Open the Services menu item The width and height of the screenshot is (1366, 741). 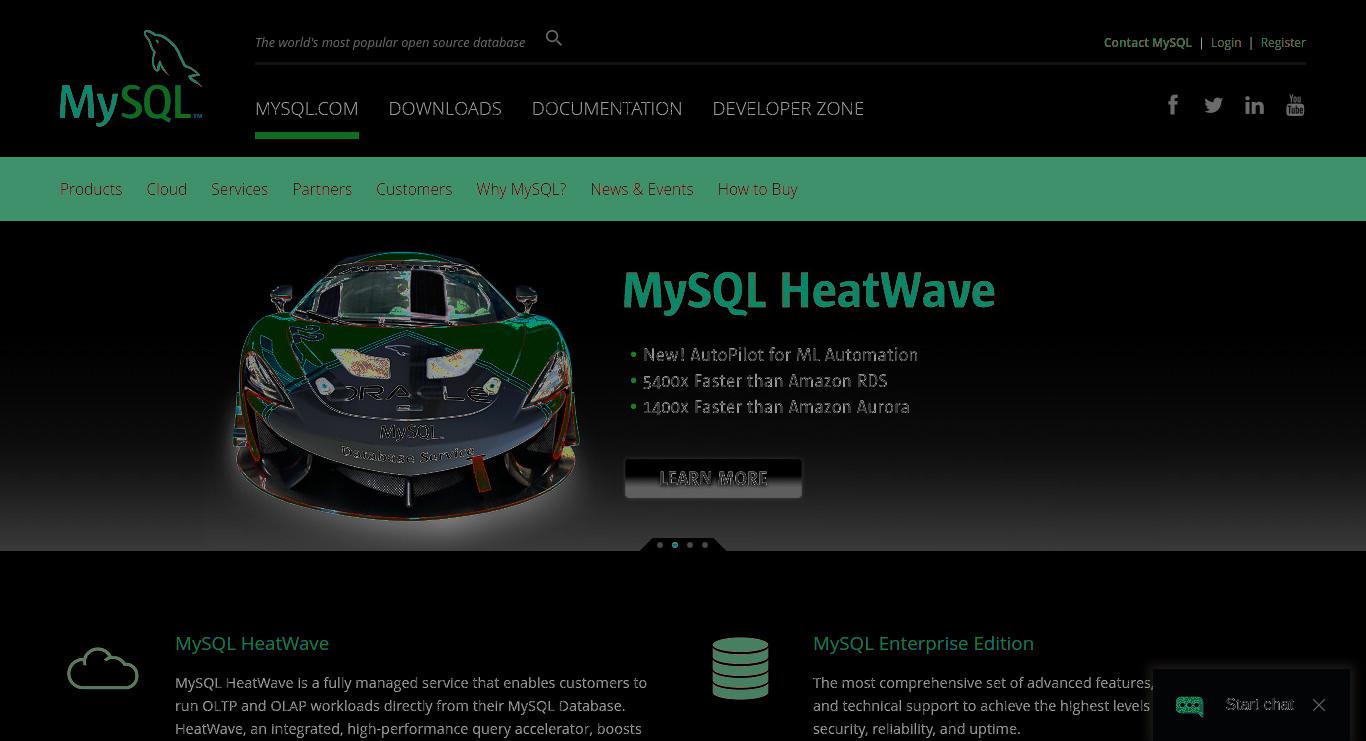tap(239, 189)
